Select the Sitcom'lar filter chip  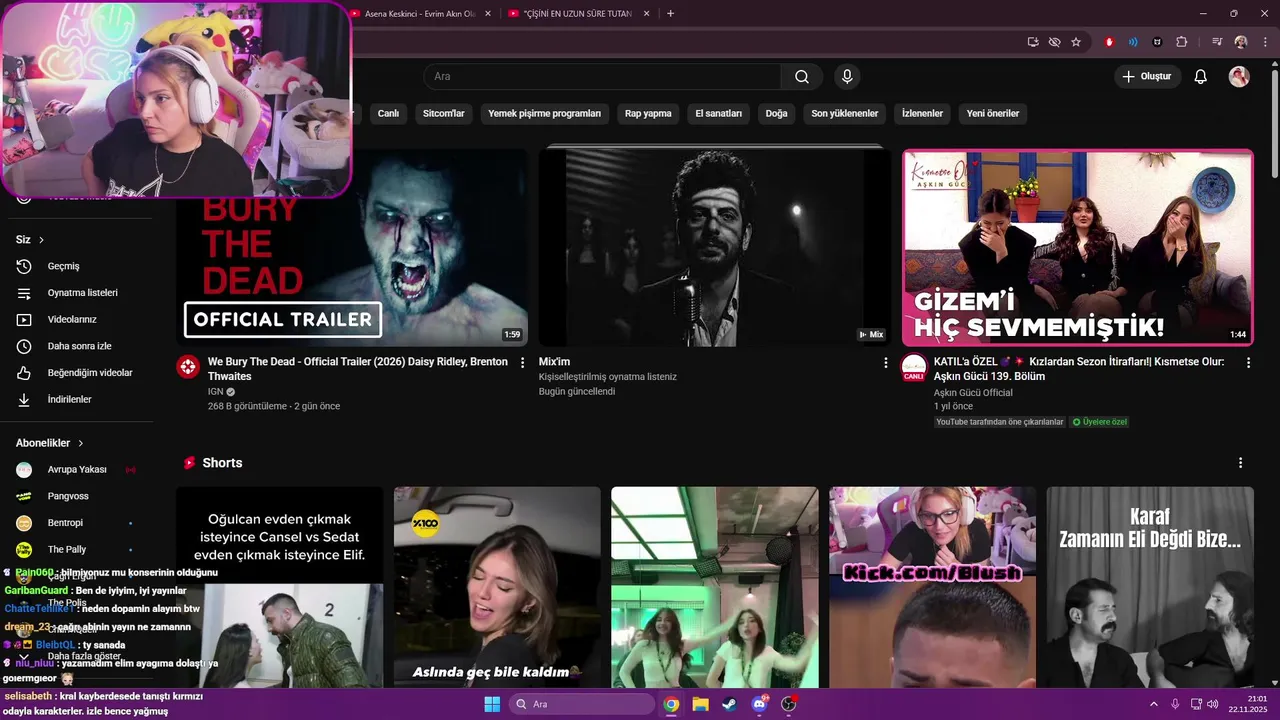444,114
